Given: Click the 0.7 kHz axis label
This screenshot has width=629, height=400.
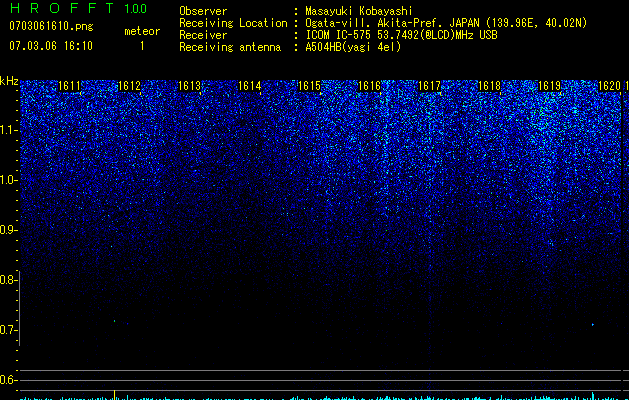Looking at the screenshot, I should 8,330.
